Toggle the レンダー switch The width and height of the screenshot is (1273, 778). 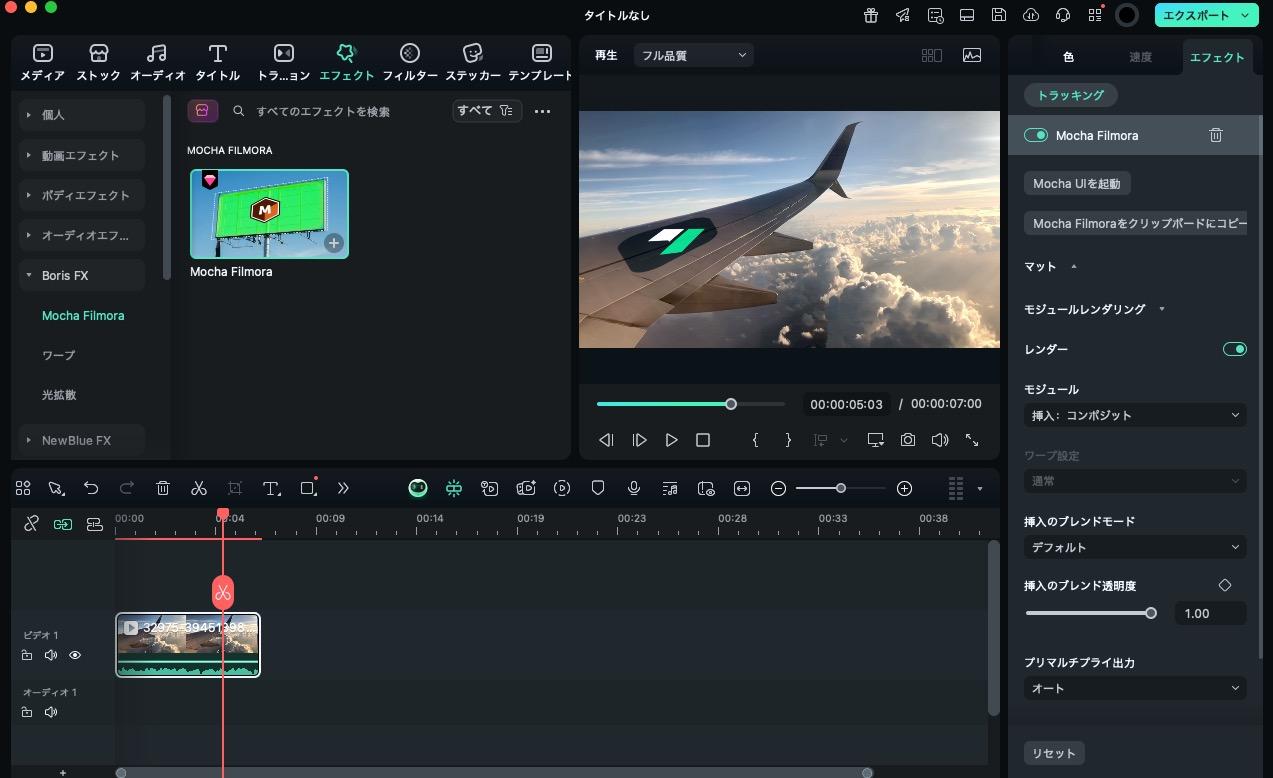(x=1235, y=349)
